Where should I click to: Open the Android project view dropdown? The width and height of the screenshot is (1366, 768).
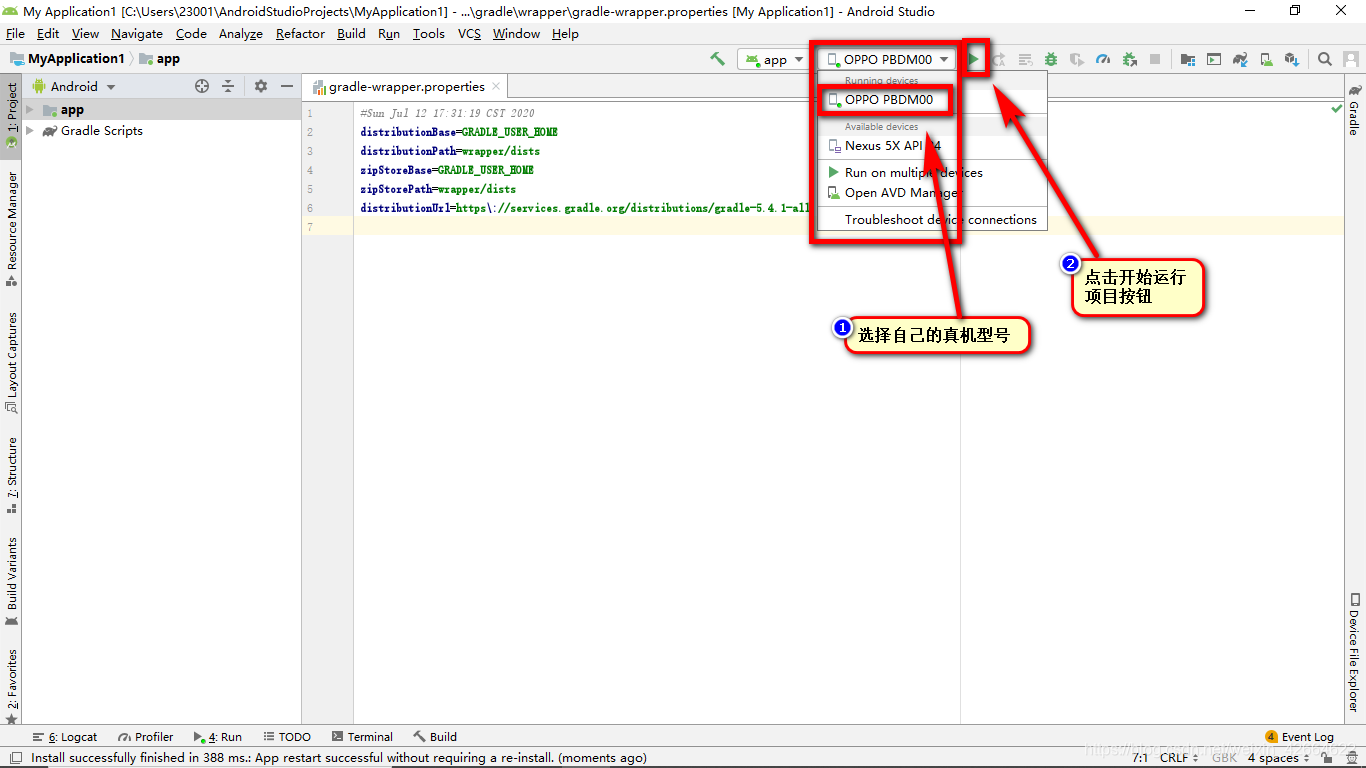pyautogui.click(x=75, y=86)
